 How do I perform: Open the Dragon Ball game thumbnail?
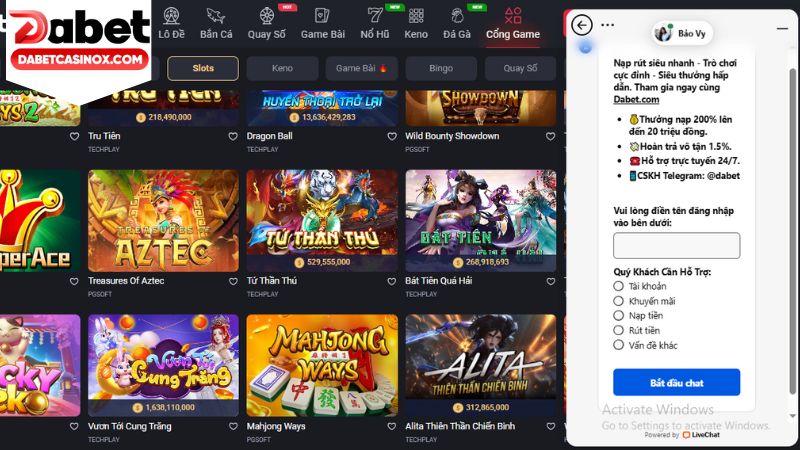[x=322, y=108]
